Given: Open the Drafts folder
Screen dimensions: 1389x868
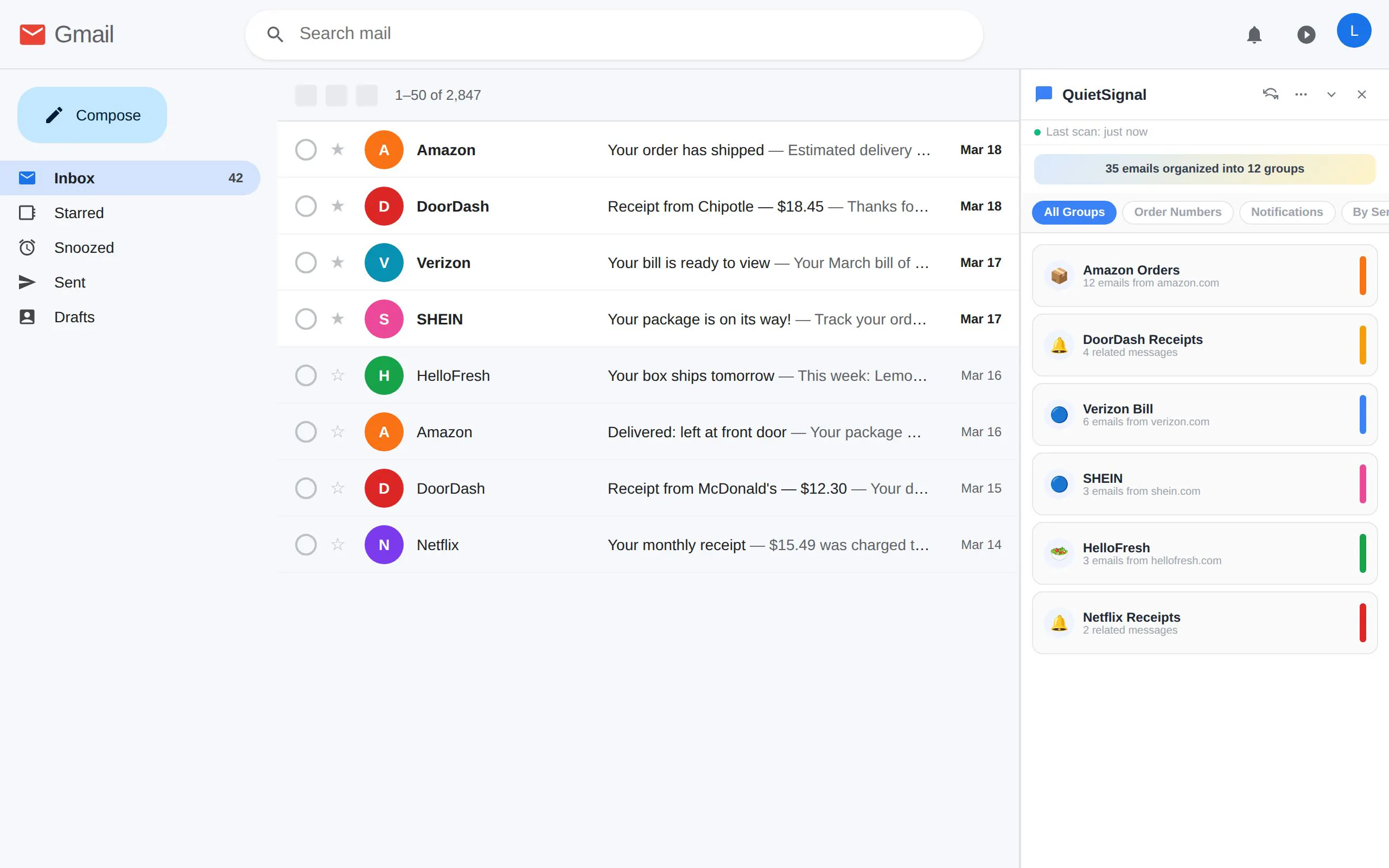Looking at the screenshot, I should click(130, 317).
